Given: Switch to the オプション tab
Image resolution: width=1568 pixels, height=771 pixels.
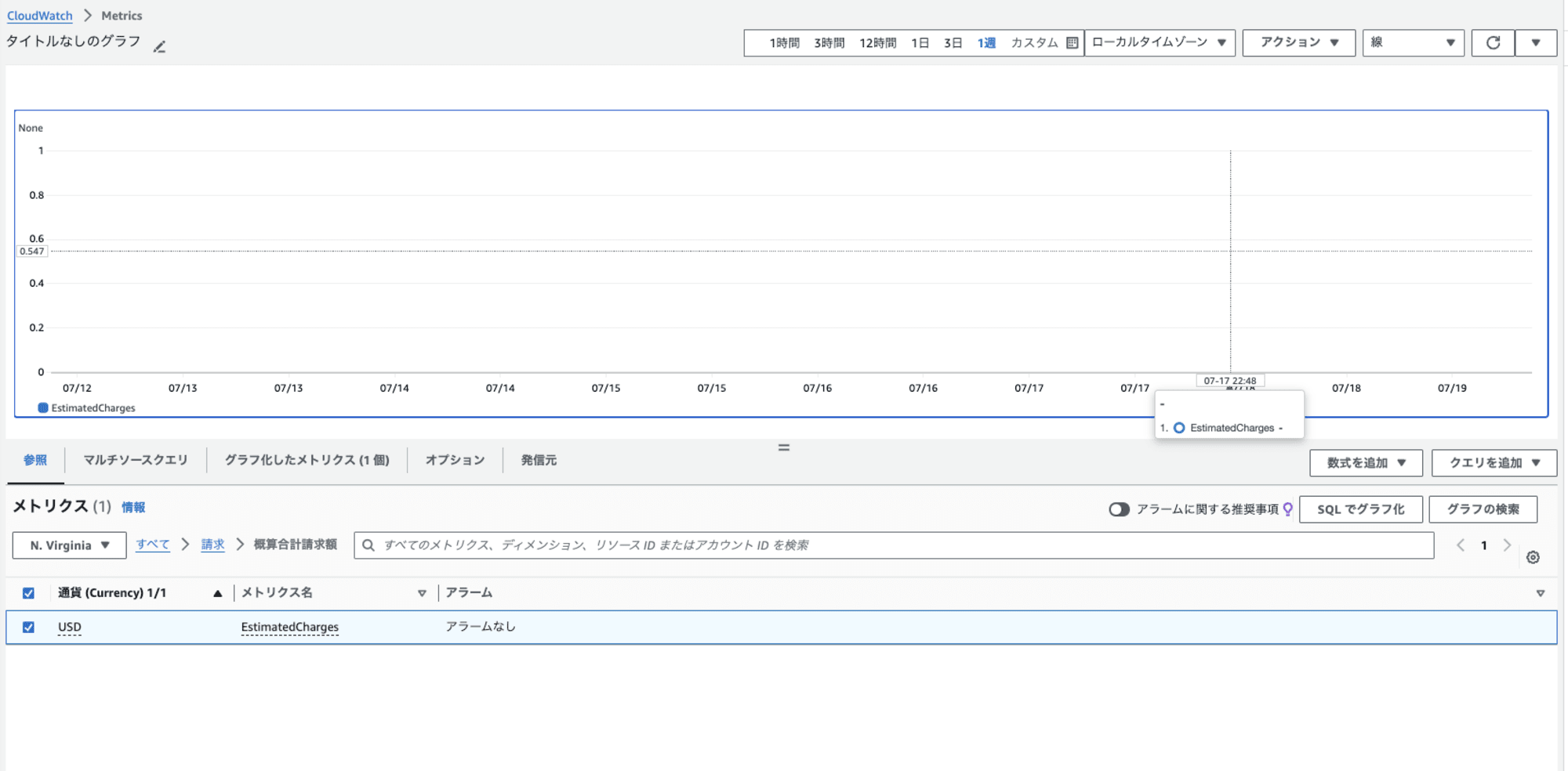Looking at the screenshot, I should (455, 461).
